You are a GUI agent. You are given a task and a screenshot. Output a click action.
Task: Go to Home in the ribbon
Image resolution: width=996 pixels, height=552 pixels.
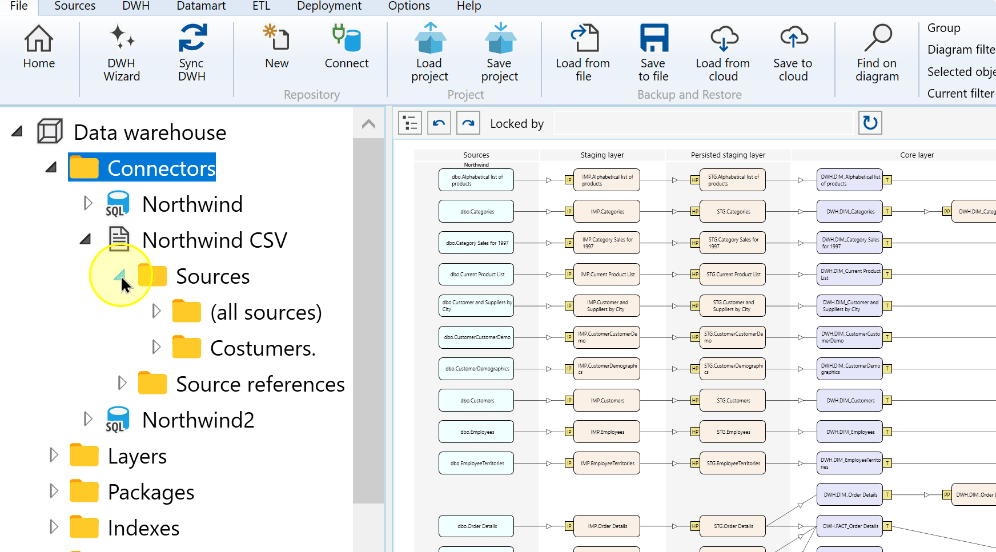click(x=39, y=48)
